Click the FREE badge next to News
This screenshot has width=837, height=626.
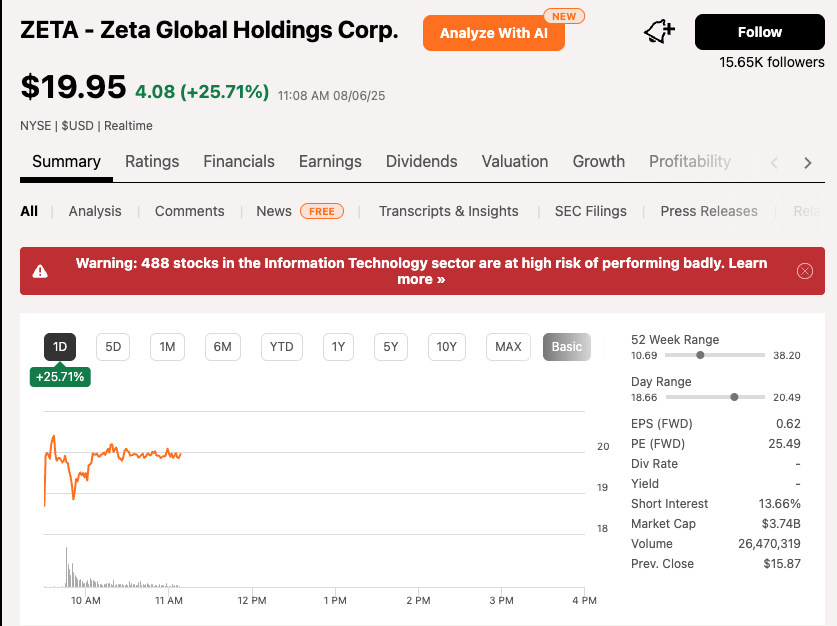pyautogui.click(x=322, y=211)
